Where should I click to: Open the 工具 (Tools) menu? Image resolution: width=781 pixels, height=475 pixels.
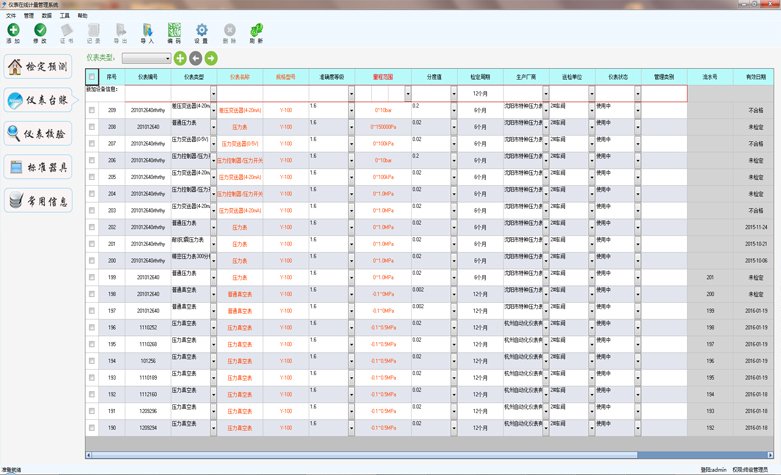(65, 16)
